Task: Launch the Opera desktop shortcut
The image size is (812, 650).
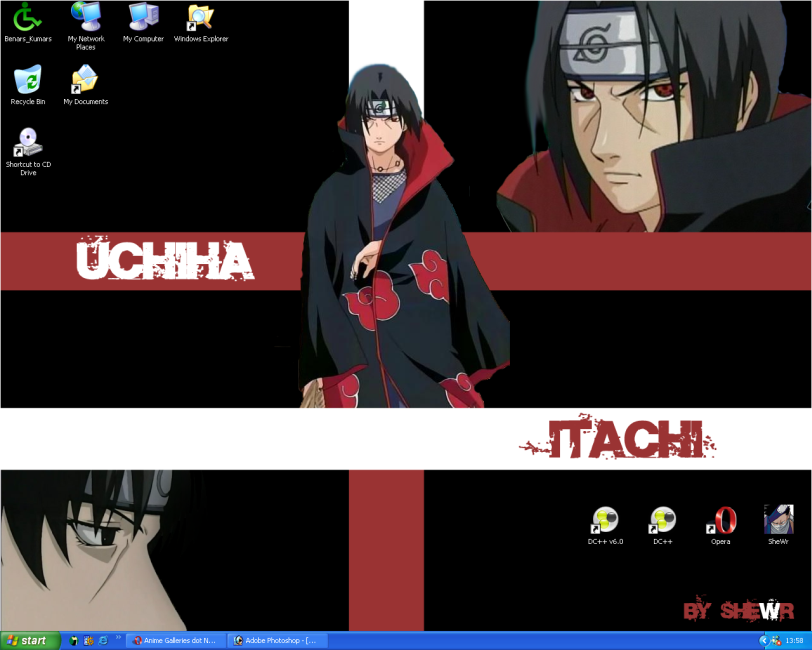Action: [721, 525]
